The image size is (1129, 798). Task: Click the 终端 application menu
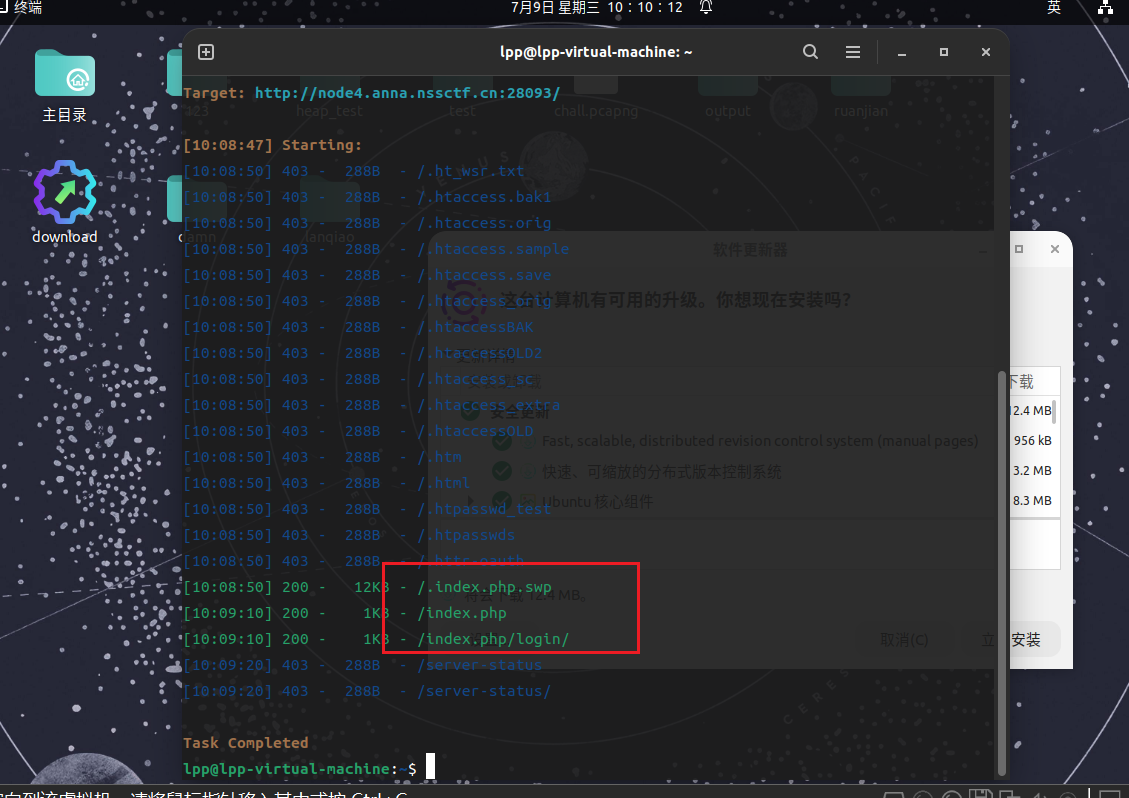28,8
